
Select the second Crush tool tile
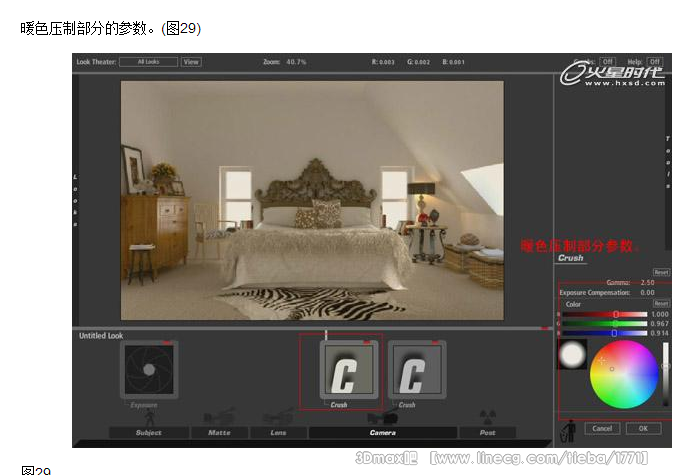(417, 370)
